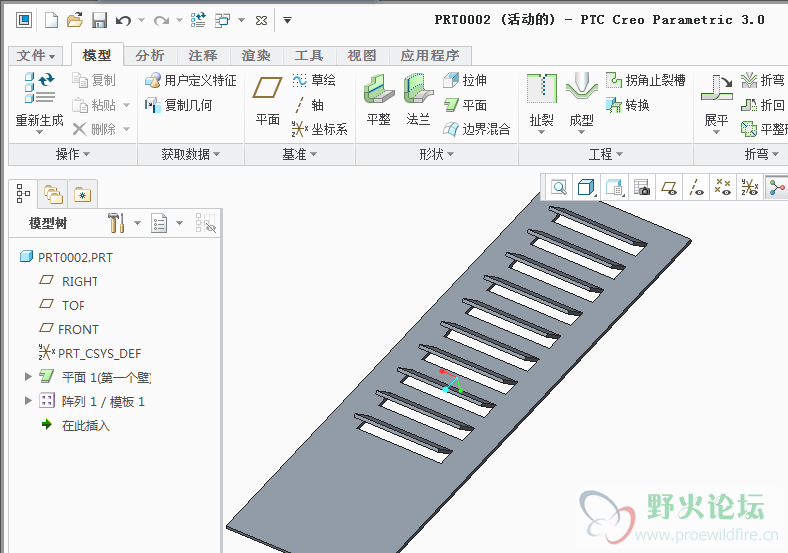Select the 展平 unbend tool

(x=717, y=103)
